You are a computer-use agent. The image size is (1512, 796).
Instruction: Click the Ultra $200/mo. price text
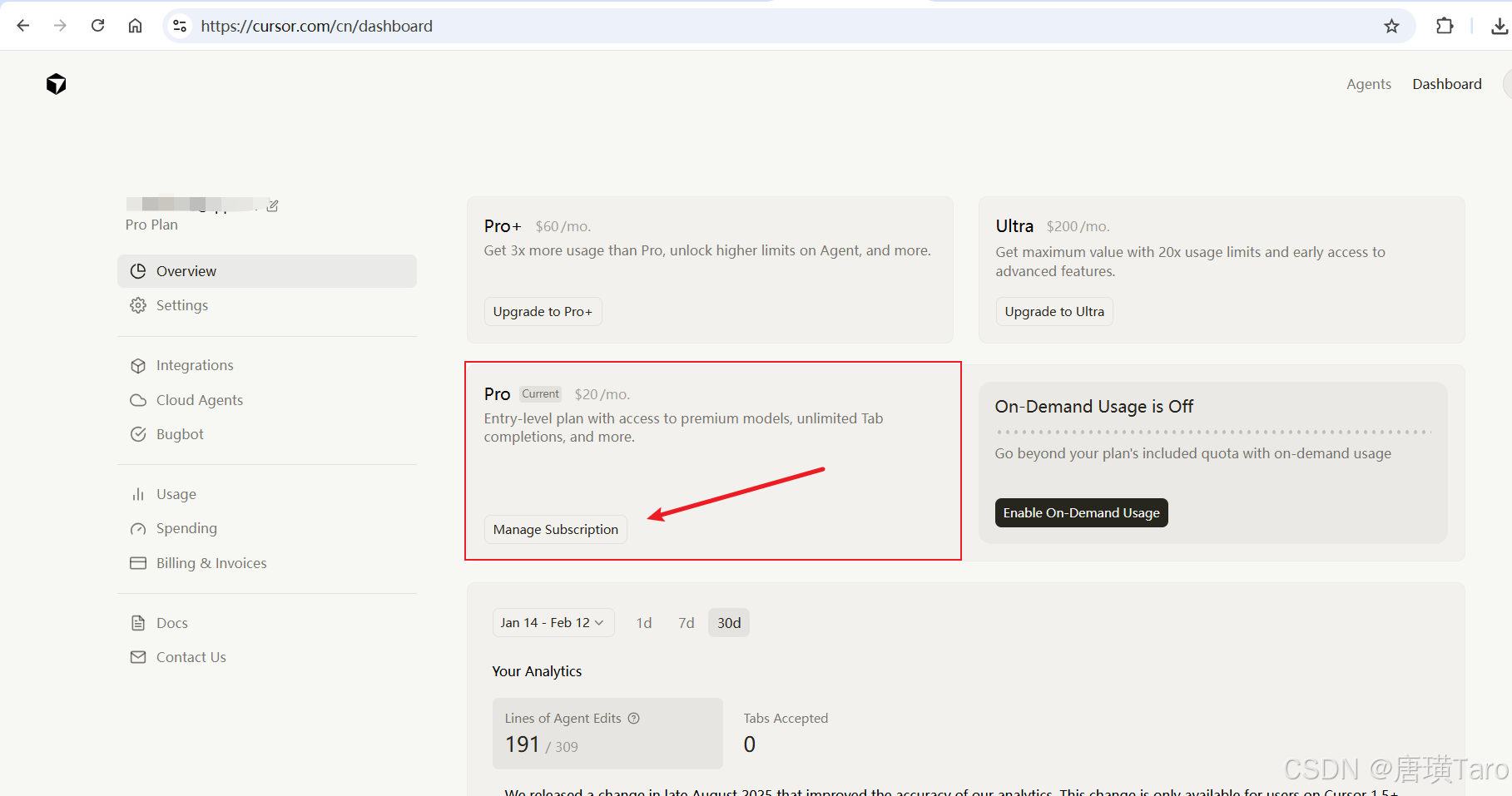(1078, 226)
